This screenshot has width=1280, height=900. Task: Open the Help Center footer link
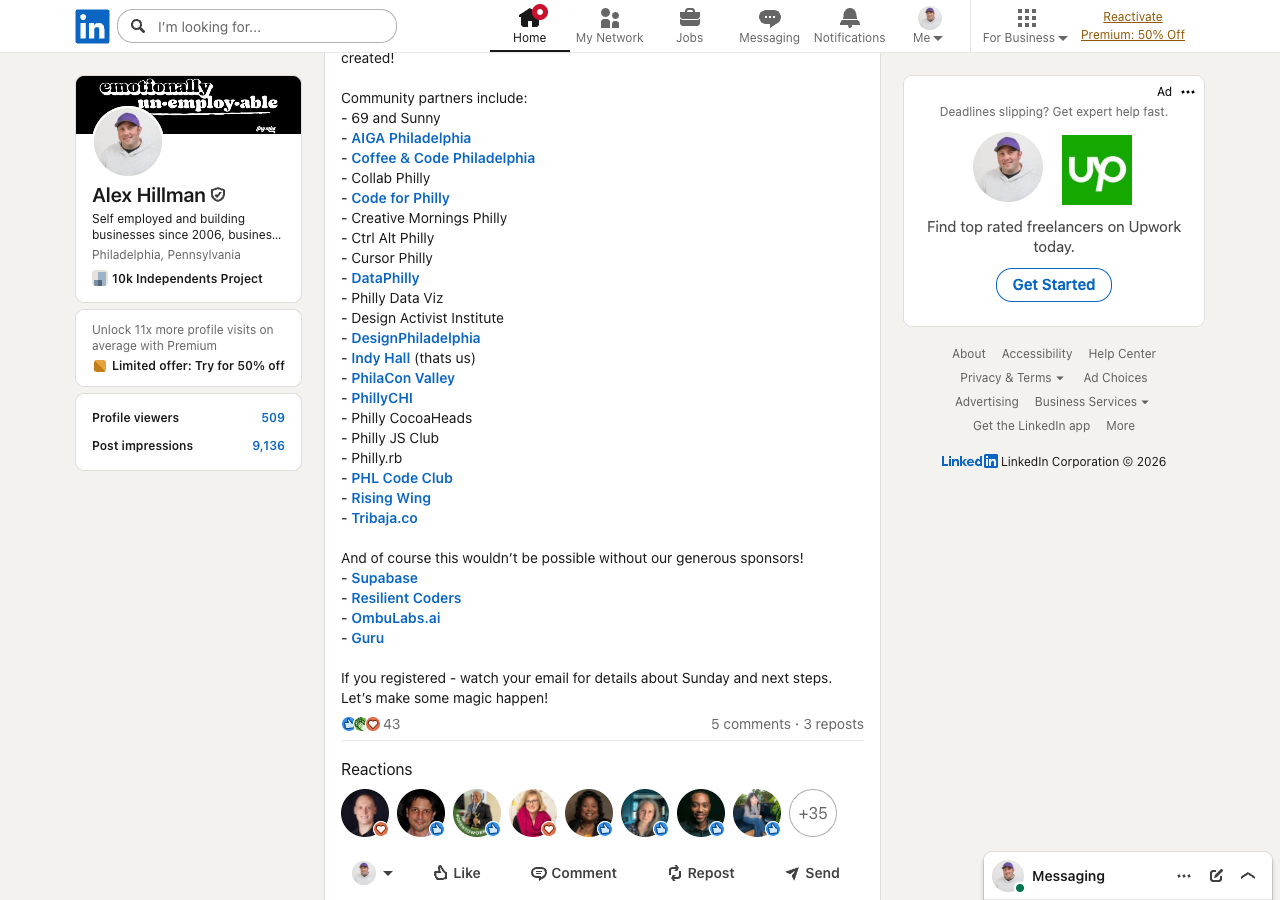(1122, 354)
